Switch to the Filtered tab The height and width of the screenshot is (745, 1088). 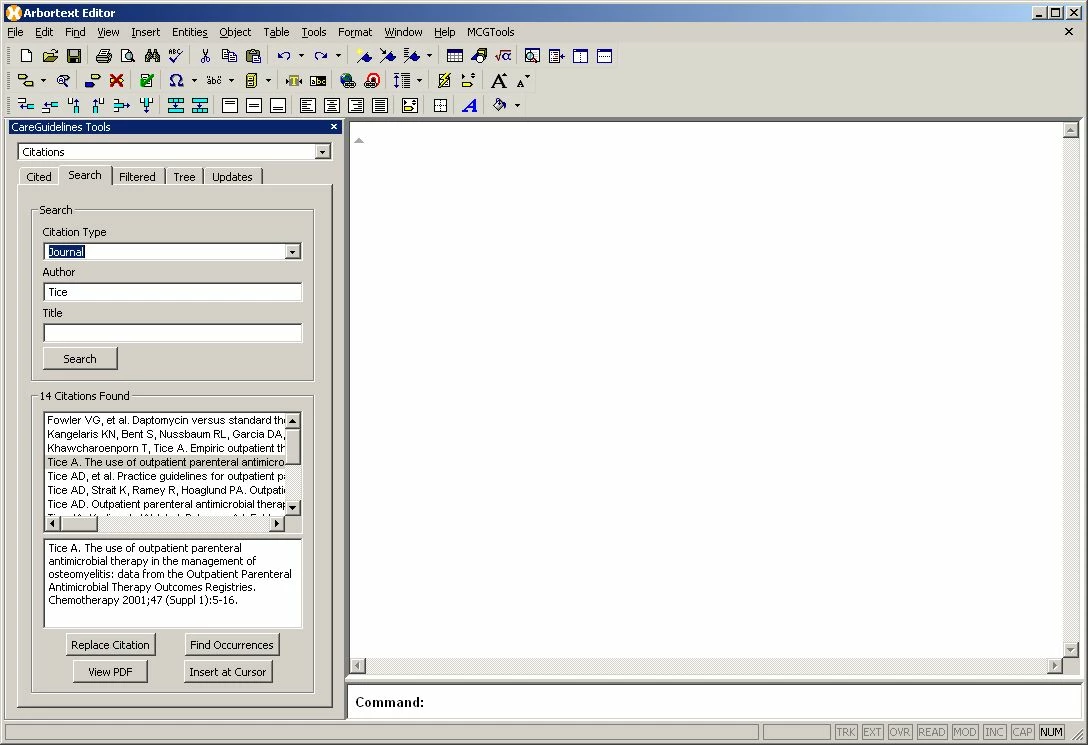point(137,177)
